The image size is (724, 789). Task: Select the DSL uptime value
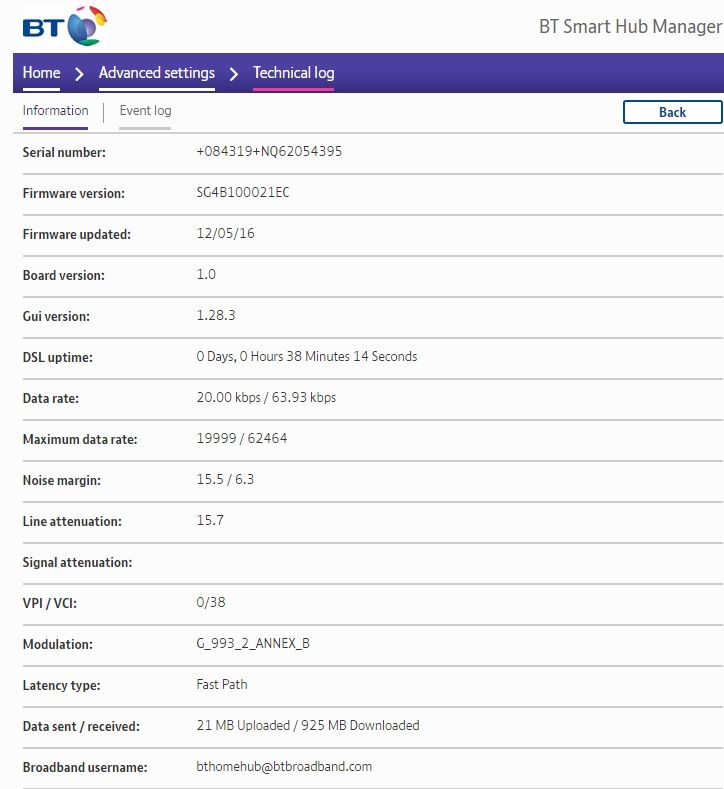tap(307, 356)
